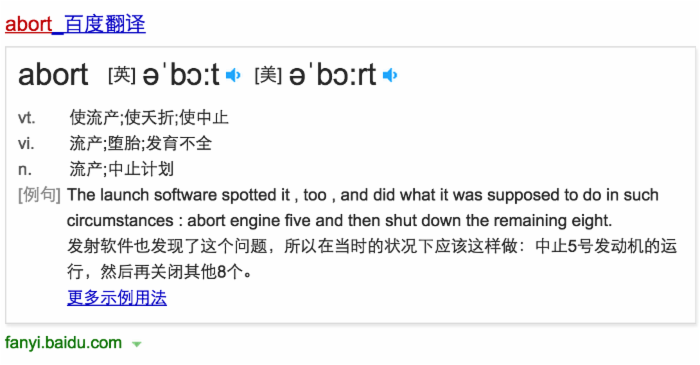Click the British phonetic transcription text
Screen dimensions: 700x365
181,75
